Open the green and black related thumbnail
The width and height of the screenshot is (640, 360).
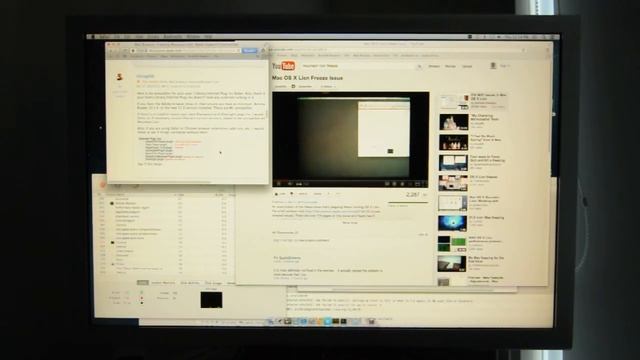pos(452,244)
